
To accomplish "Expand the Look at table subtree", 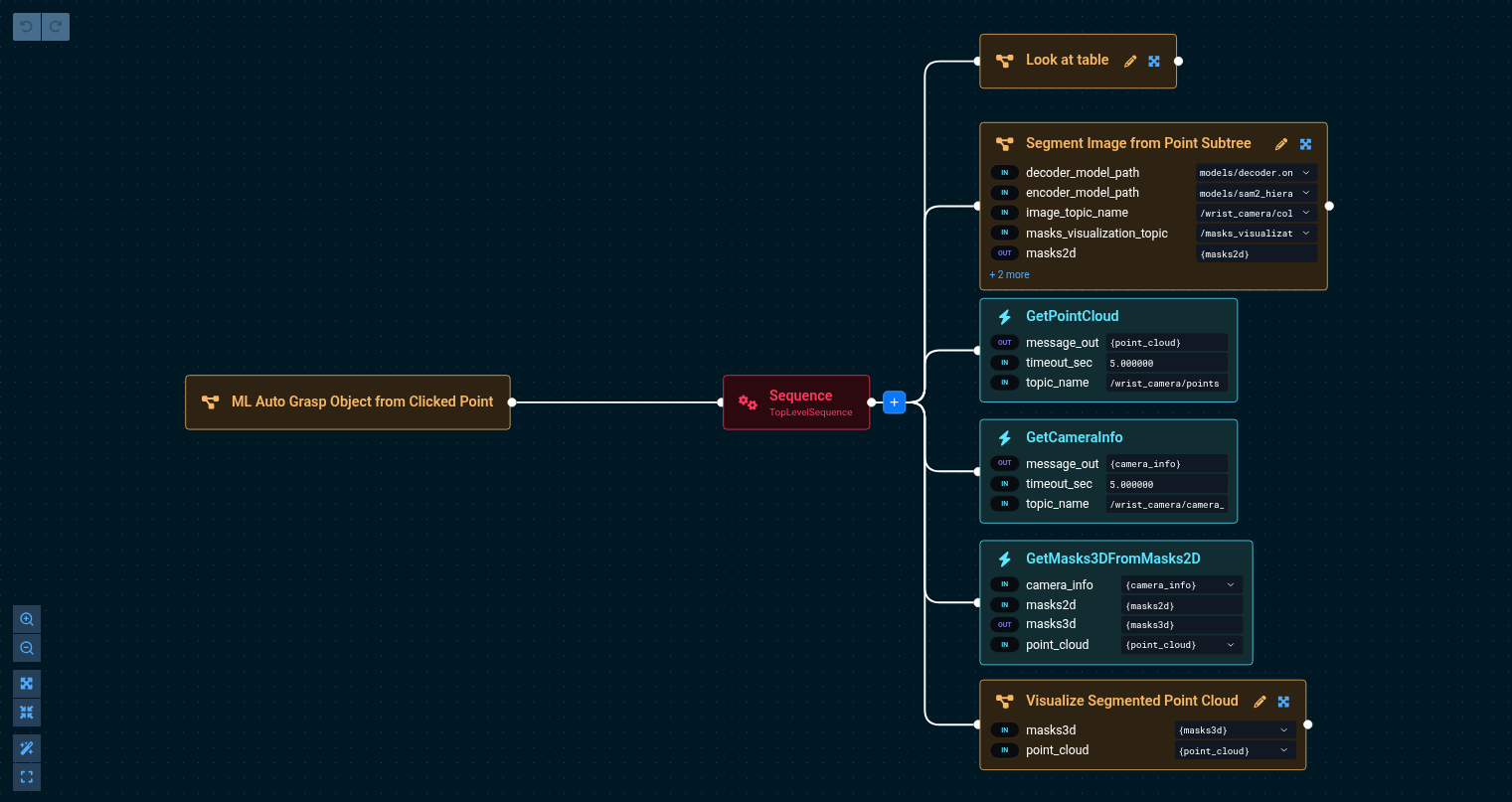I will tap(1154, 61).
